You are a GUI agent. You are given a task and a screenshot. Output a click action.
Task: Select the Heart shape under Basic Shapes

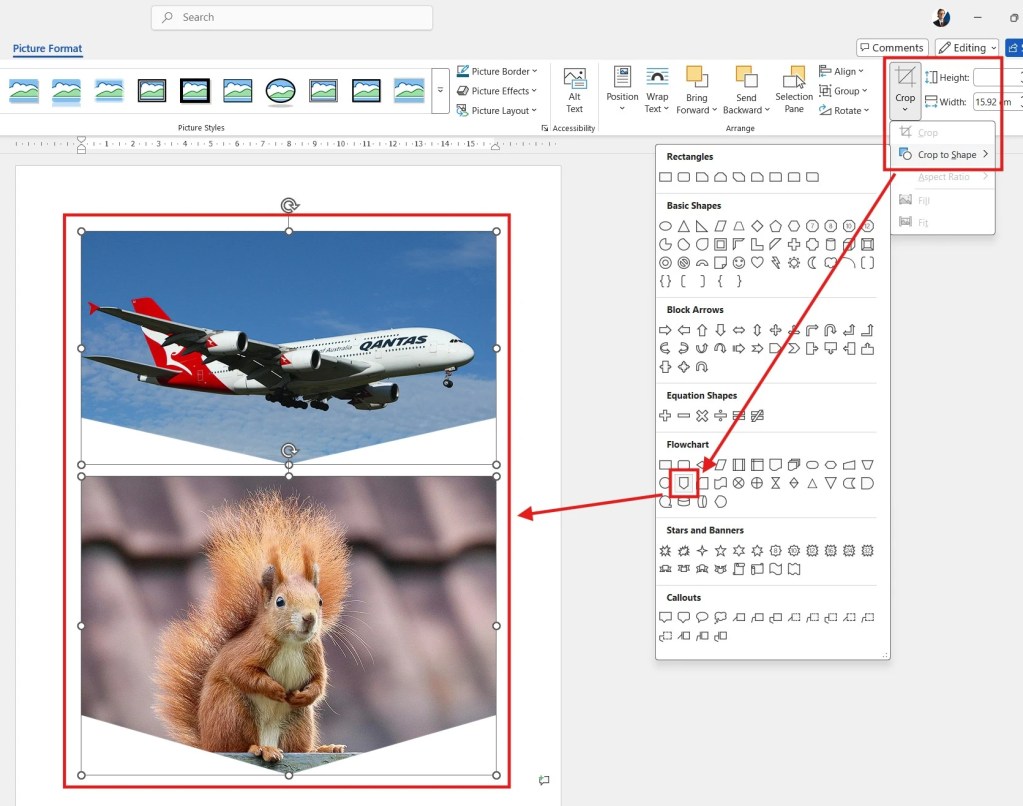tap(758, 263)
